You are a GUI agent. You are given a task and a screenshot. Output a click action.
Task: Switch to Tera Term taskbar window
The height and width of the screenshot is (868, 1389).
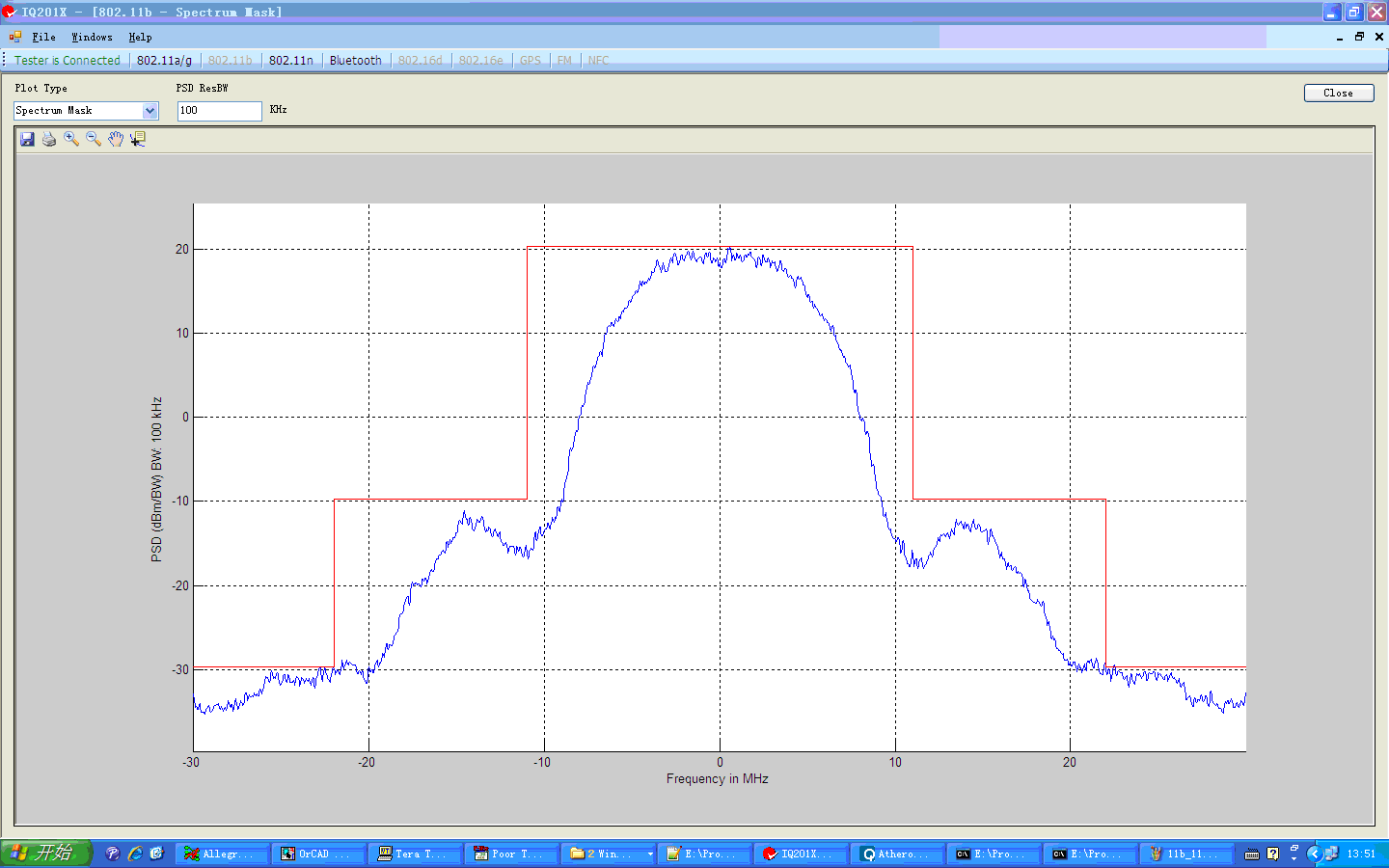(x=416, y=854)
